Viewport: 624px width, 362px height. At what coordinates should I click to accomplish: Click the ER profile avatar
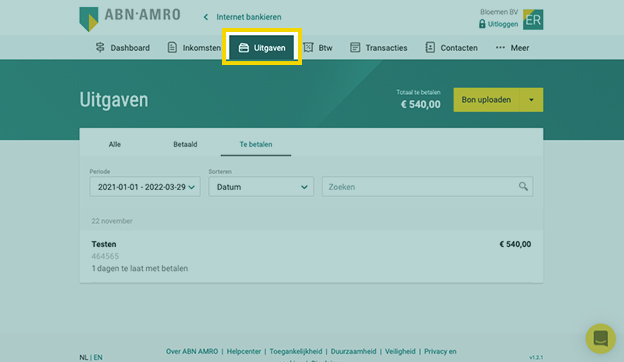pyautogui.click(x=533, y=19)
